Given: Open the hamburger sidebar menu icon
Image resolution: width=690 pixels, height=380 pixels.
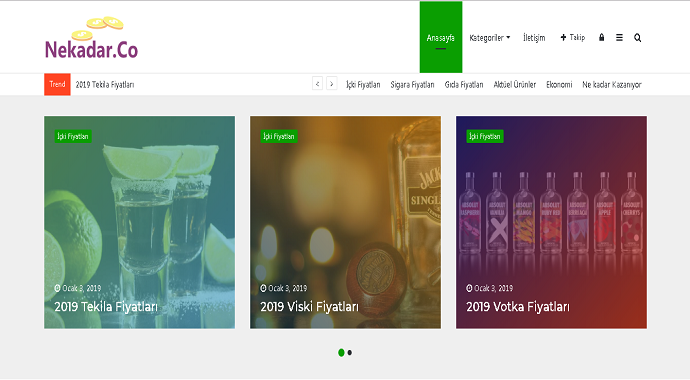Looking at the screenshot, I should coord(619,38).
